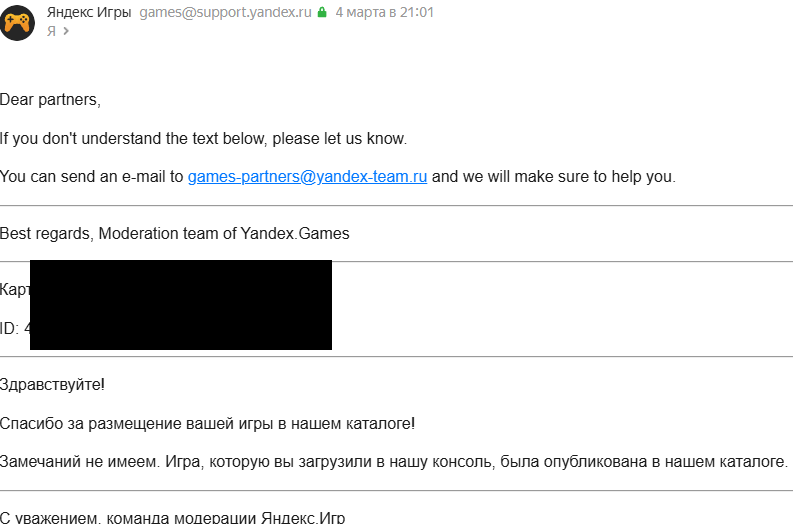Click 'С уважением, команда модерации' signature
Screen dimensions: 793x524
pos(172,518)
